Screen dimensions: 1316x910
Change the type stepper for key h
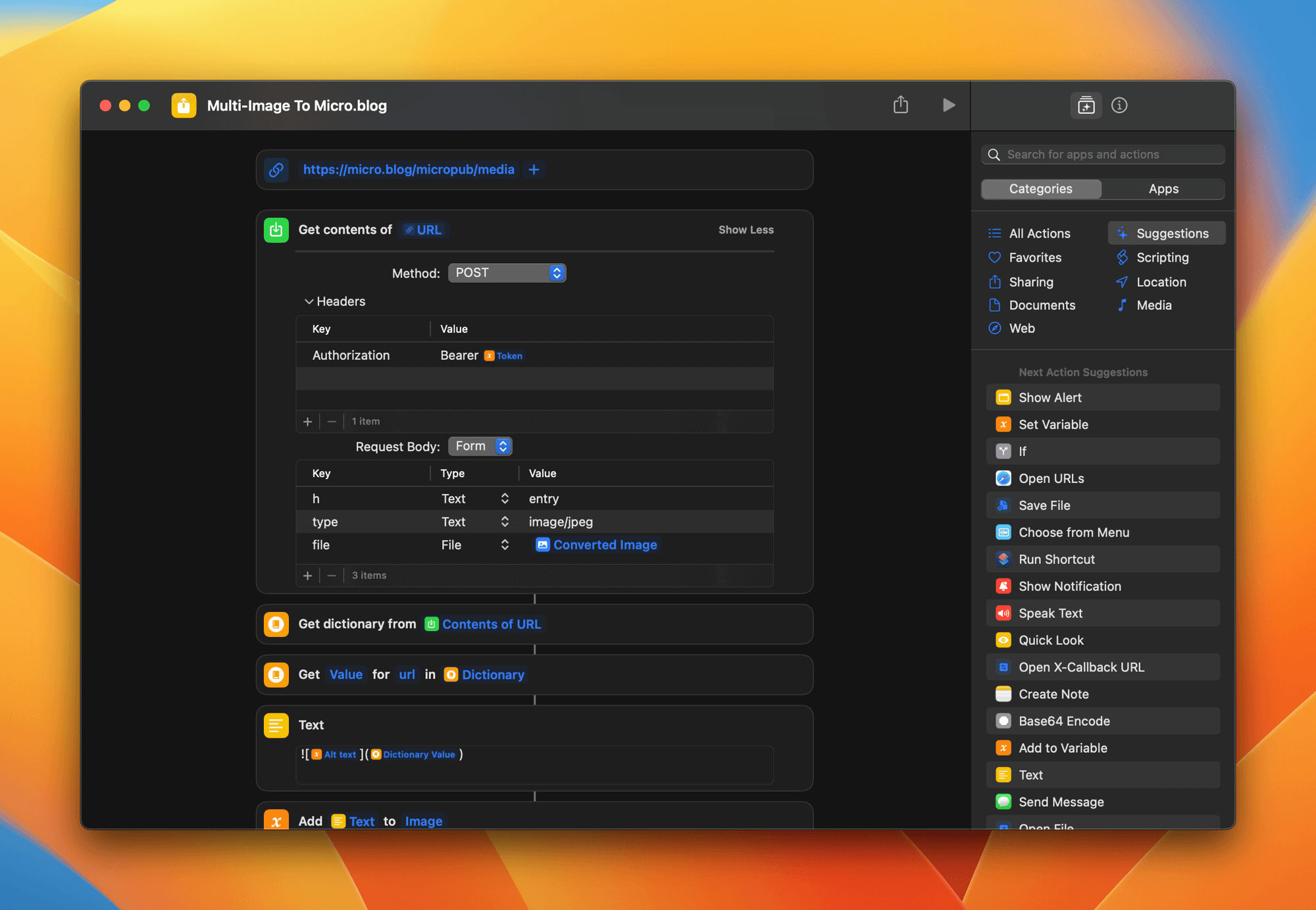[505, 499]
